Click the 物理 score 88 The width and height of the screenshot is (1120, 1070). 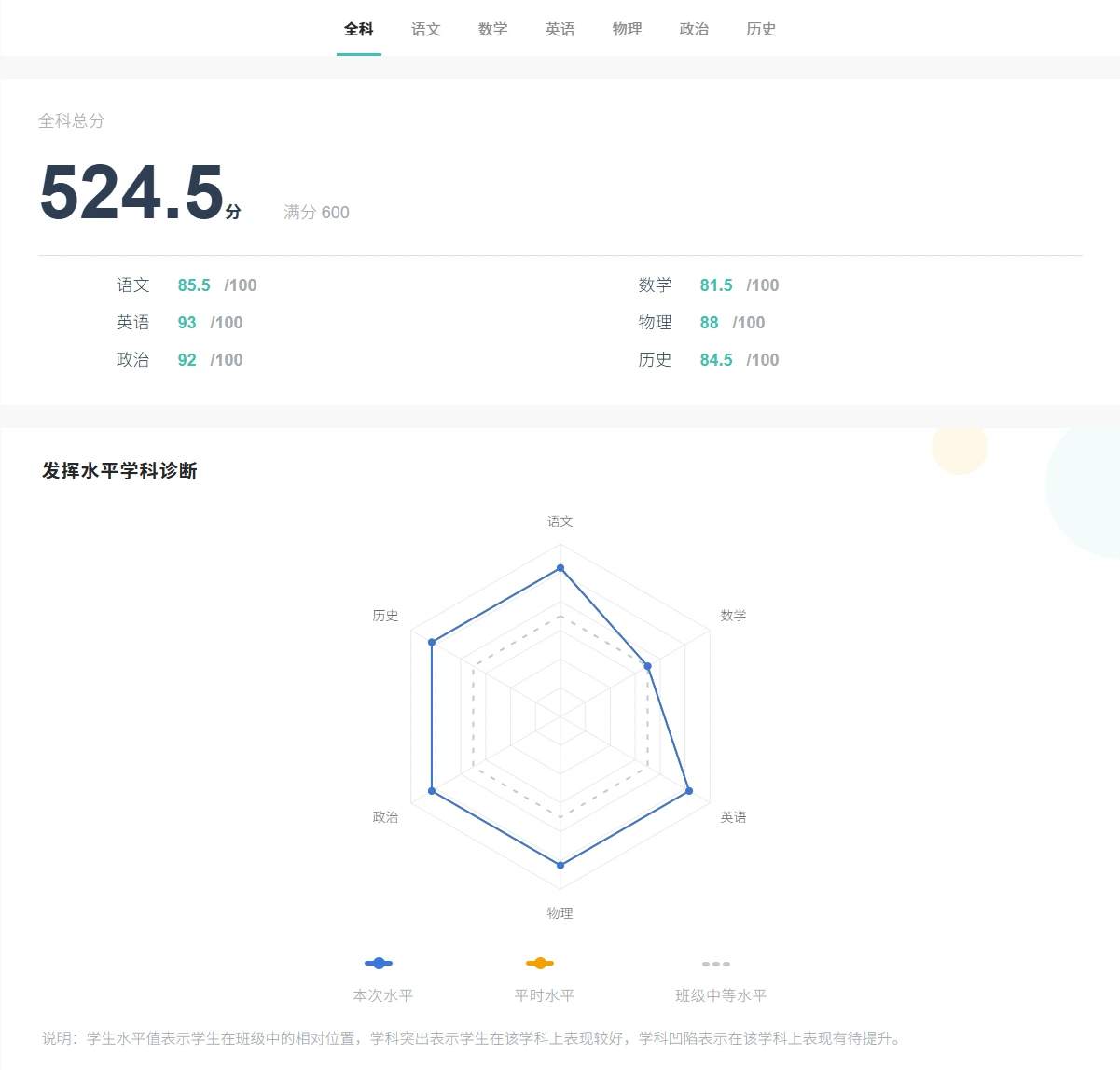[x=710, y=323]
